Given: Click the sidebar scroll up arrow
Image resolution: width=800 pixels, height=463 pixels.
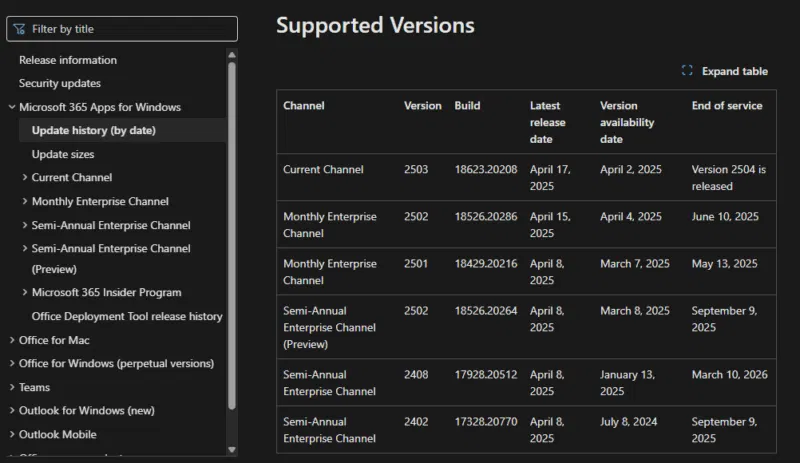Looking at the screenshot, I should [x=232, y=55].
